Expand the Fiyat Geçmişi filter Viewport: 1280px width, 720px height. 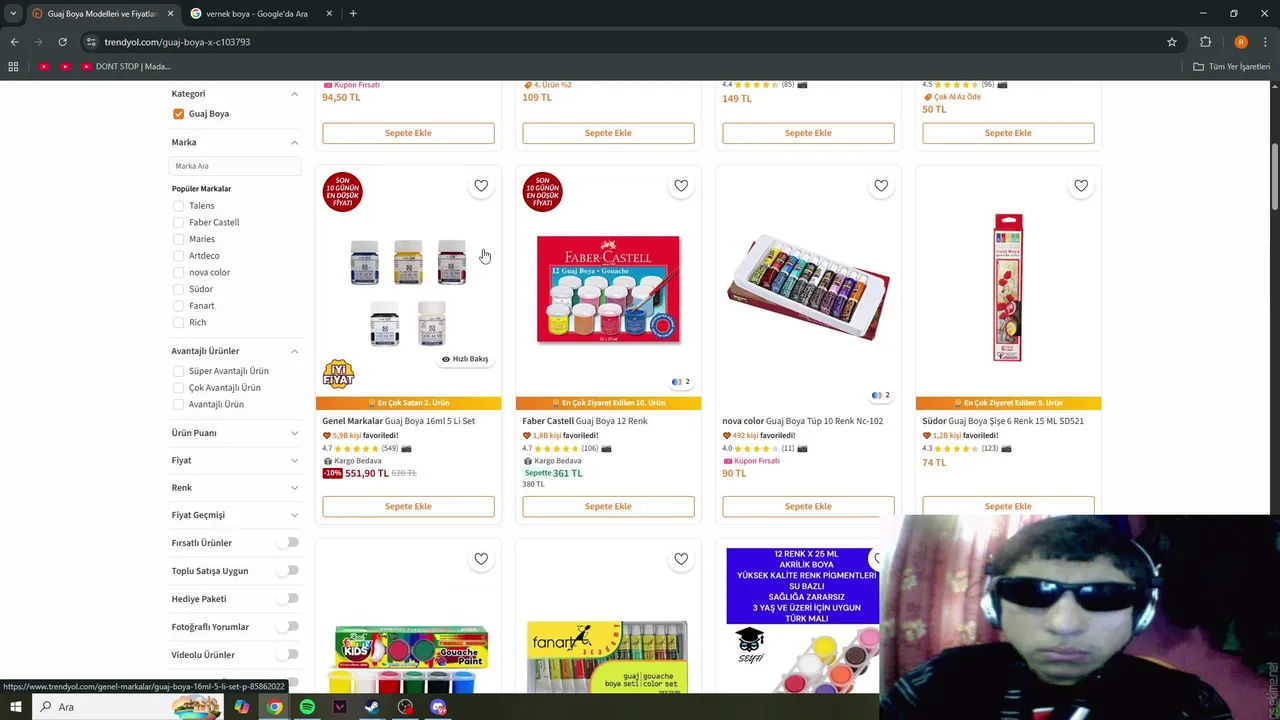point(294,515)
